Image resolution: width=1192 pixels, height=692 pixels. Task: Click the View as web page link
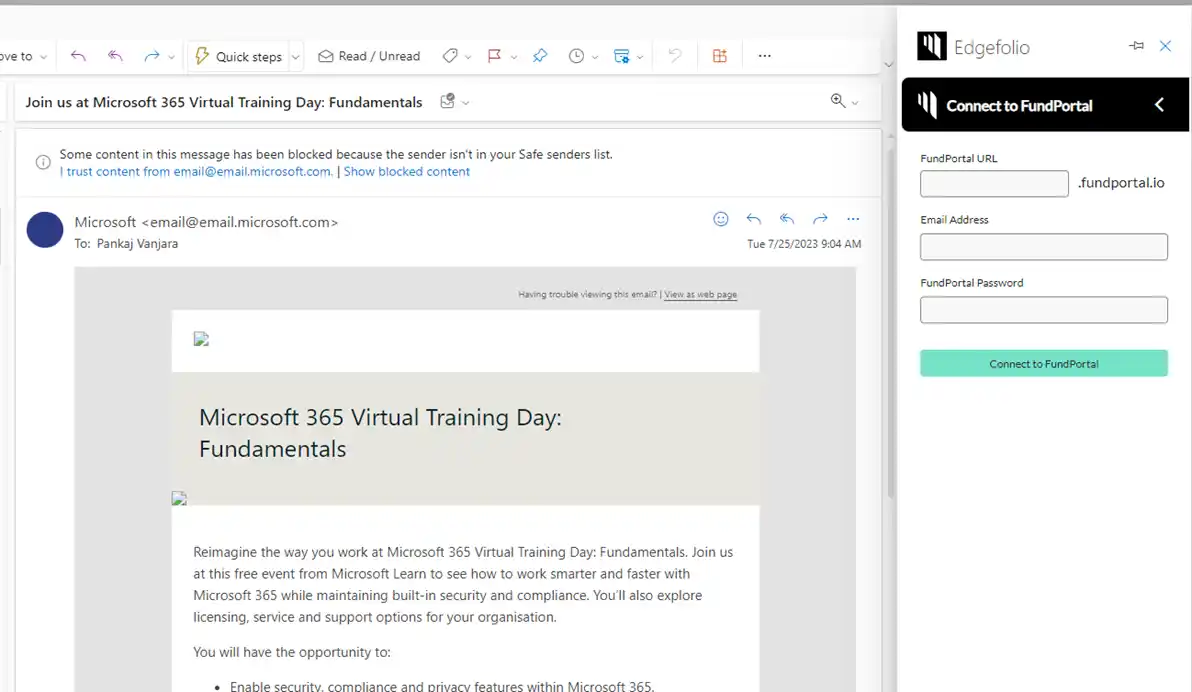(700, 294)
